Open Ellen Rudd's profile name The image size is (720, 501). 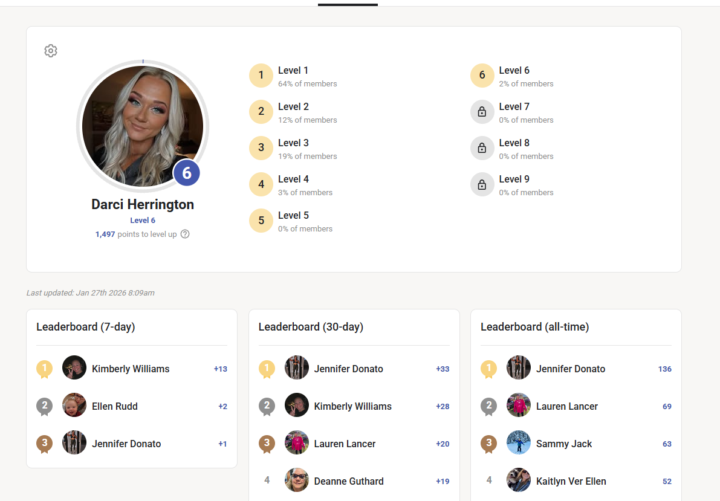point(115,406)
